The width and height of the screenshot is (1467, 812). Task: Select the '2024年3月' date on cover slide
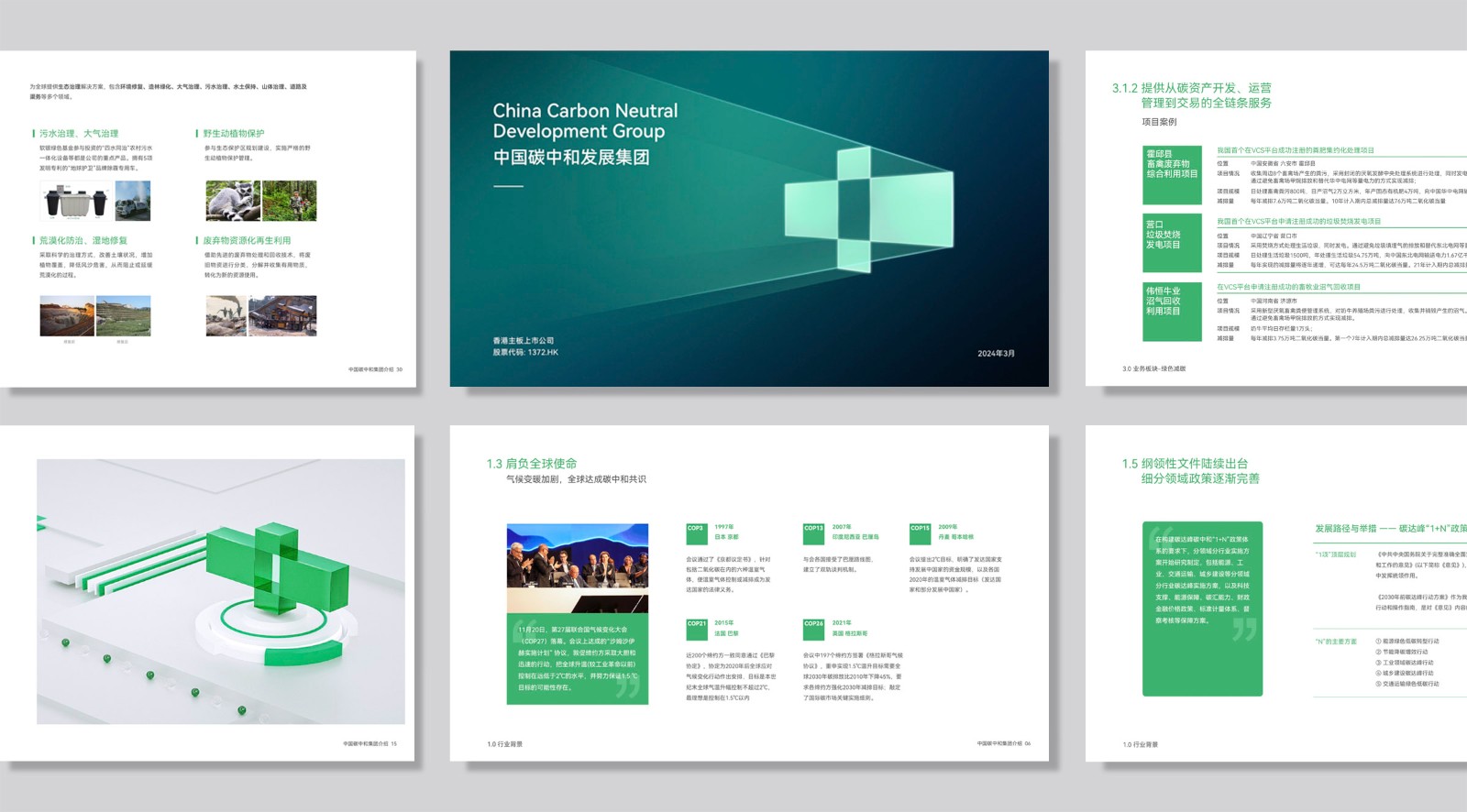[996, 354]
